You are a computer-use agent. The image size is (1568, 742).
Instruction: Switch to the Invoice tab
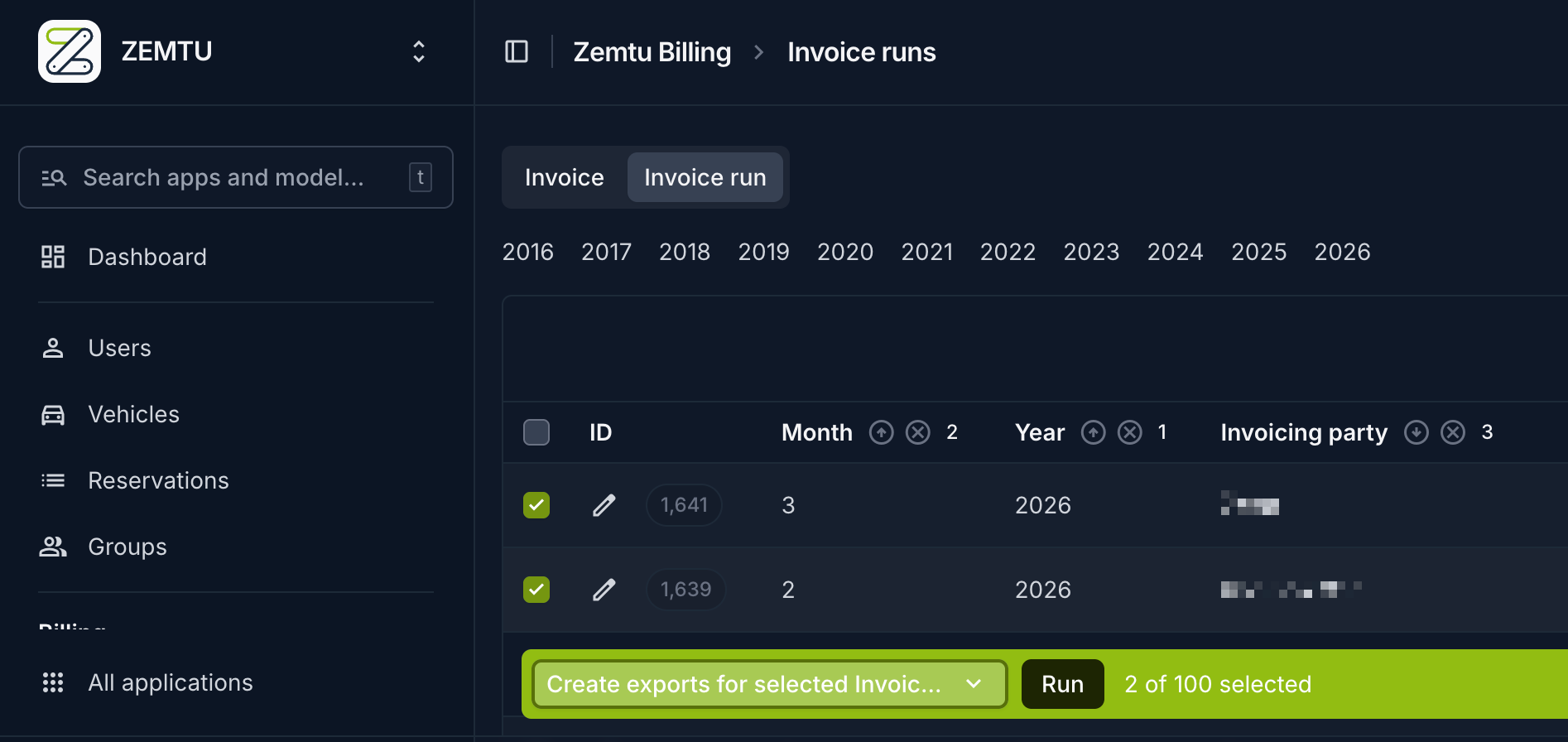(565, 177)
